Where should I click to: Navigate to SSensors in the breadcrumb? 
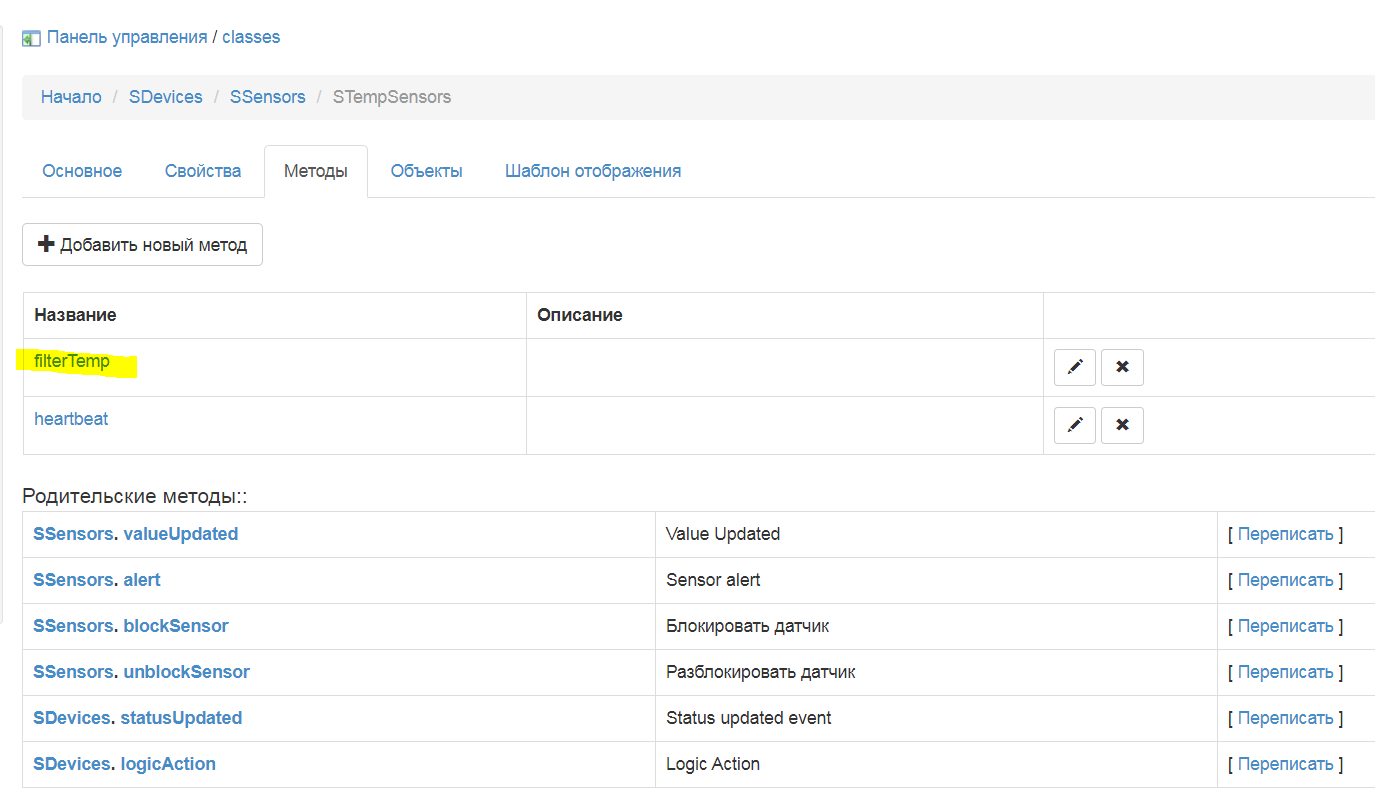pyautogui.click(x=268, y=97)
